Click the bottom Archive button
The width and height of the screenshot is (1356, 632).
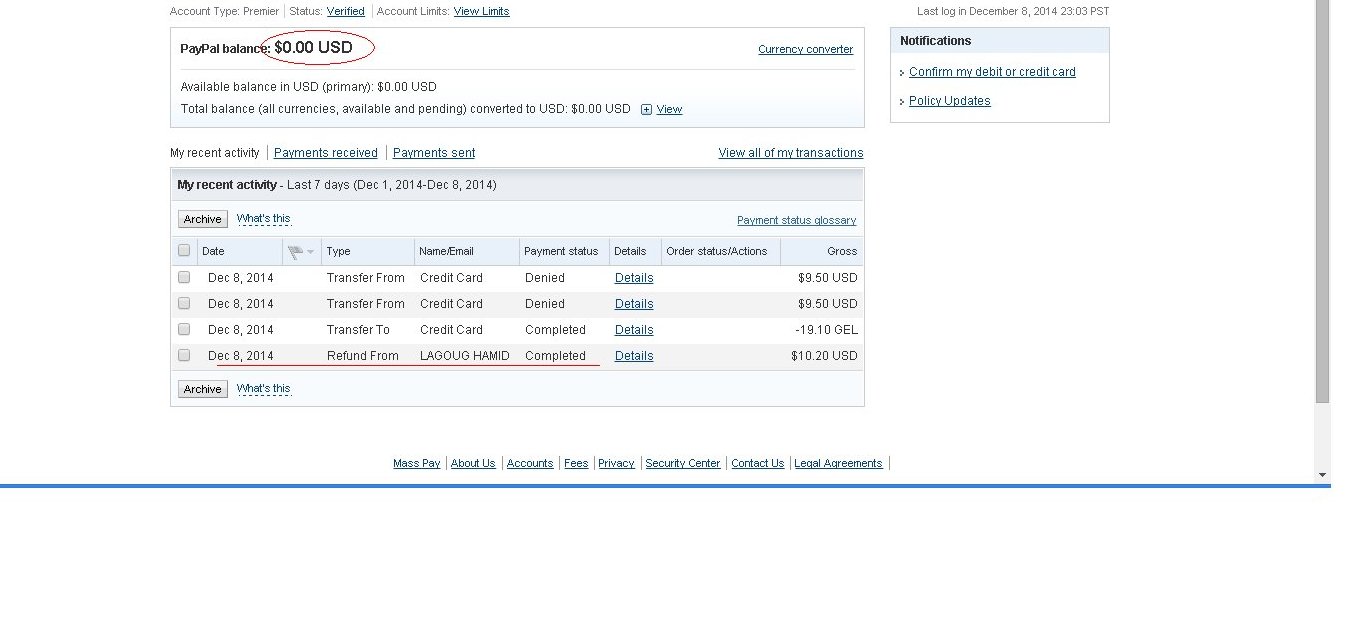[203, 389]
